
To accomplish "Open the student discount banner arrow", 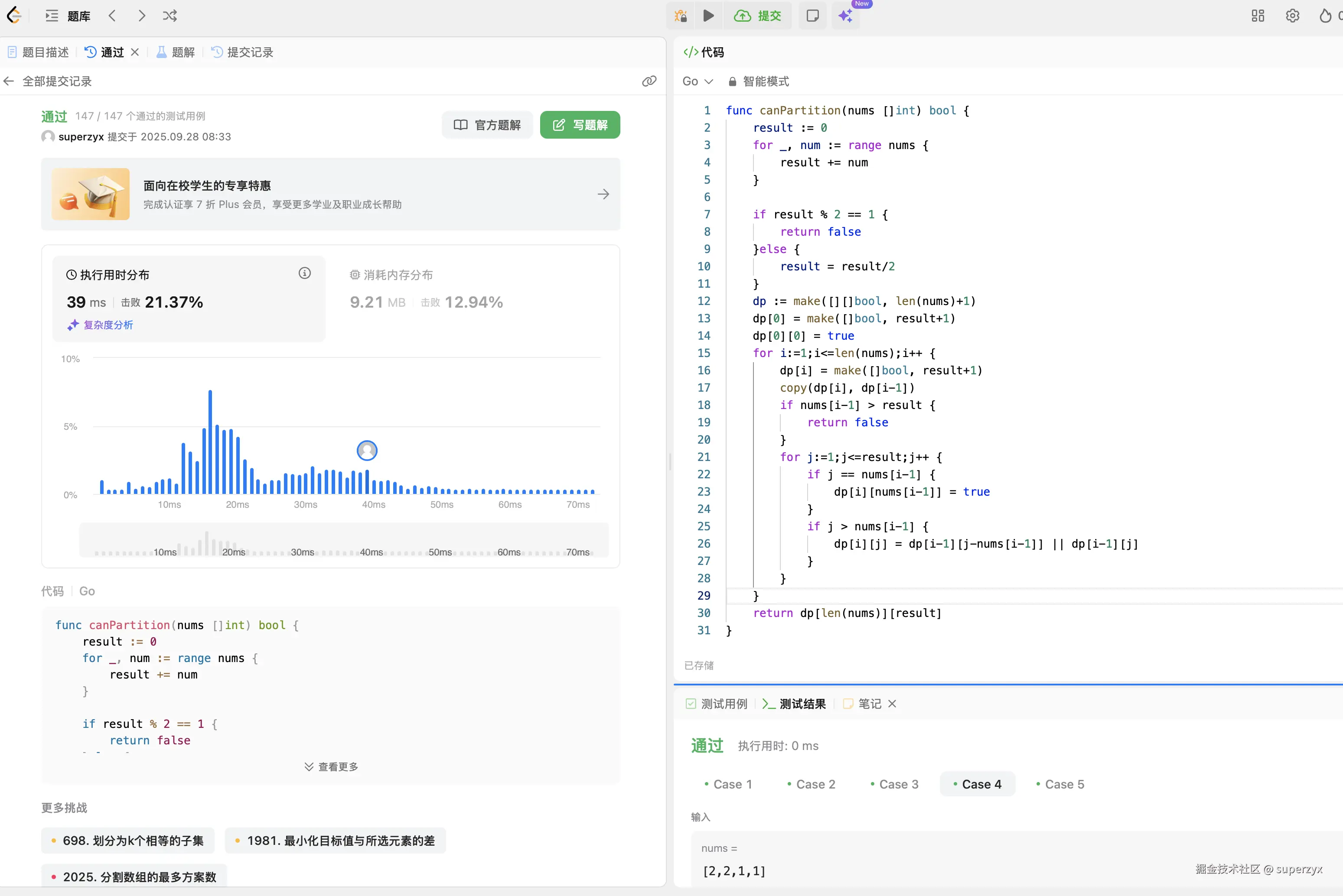I will point(603,194).
